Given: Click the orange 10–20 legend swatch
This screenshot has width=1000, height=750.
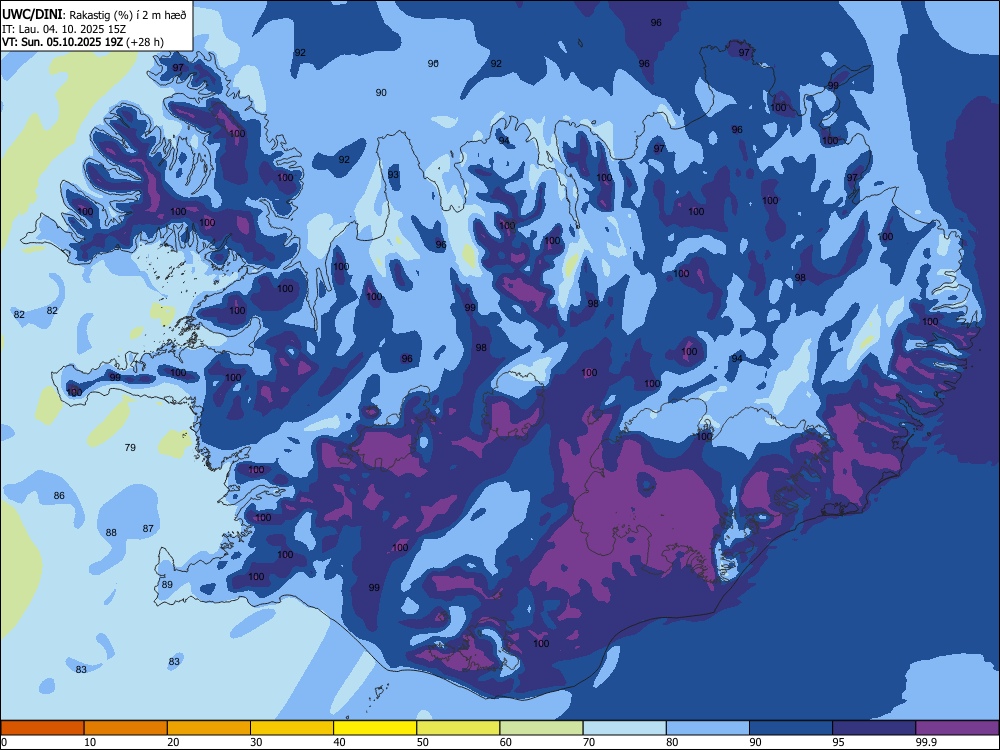Looking at the screenshot, I should pos(126,728).
